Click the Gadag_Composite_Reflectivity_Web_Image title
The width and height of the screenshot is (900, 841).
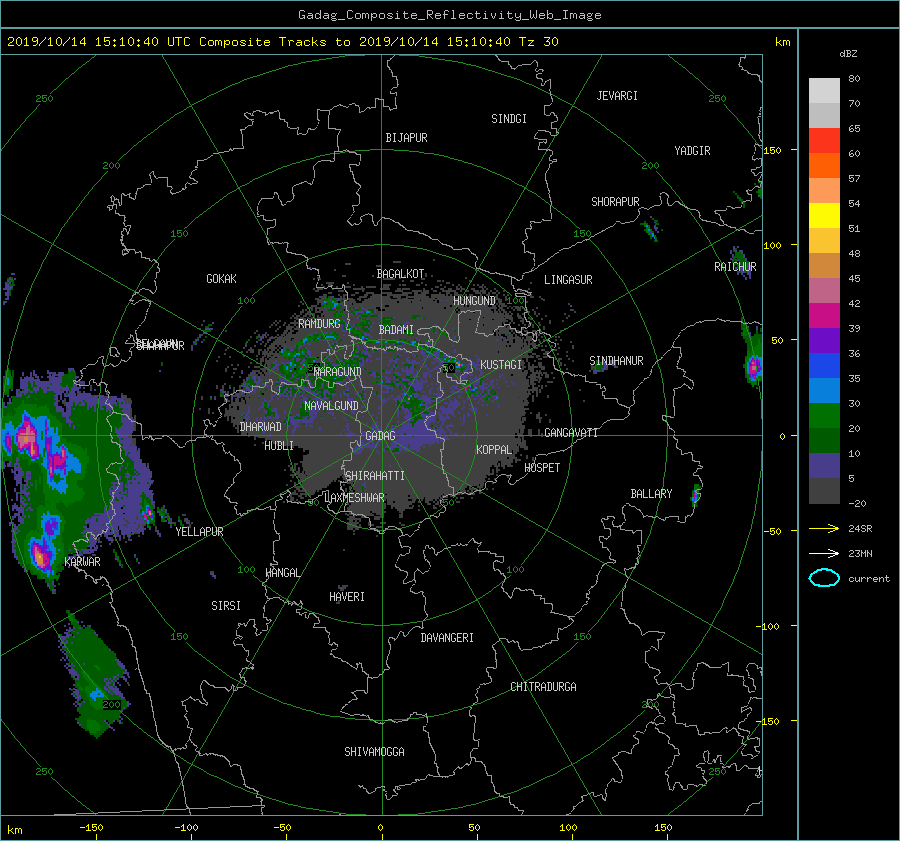[449, 15]
